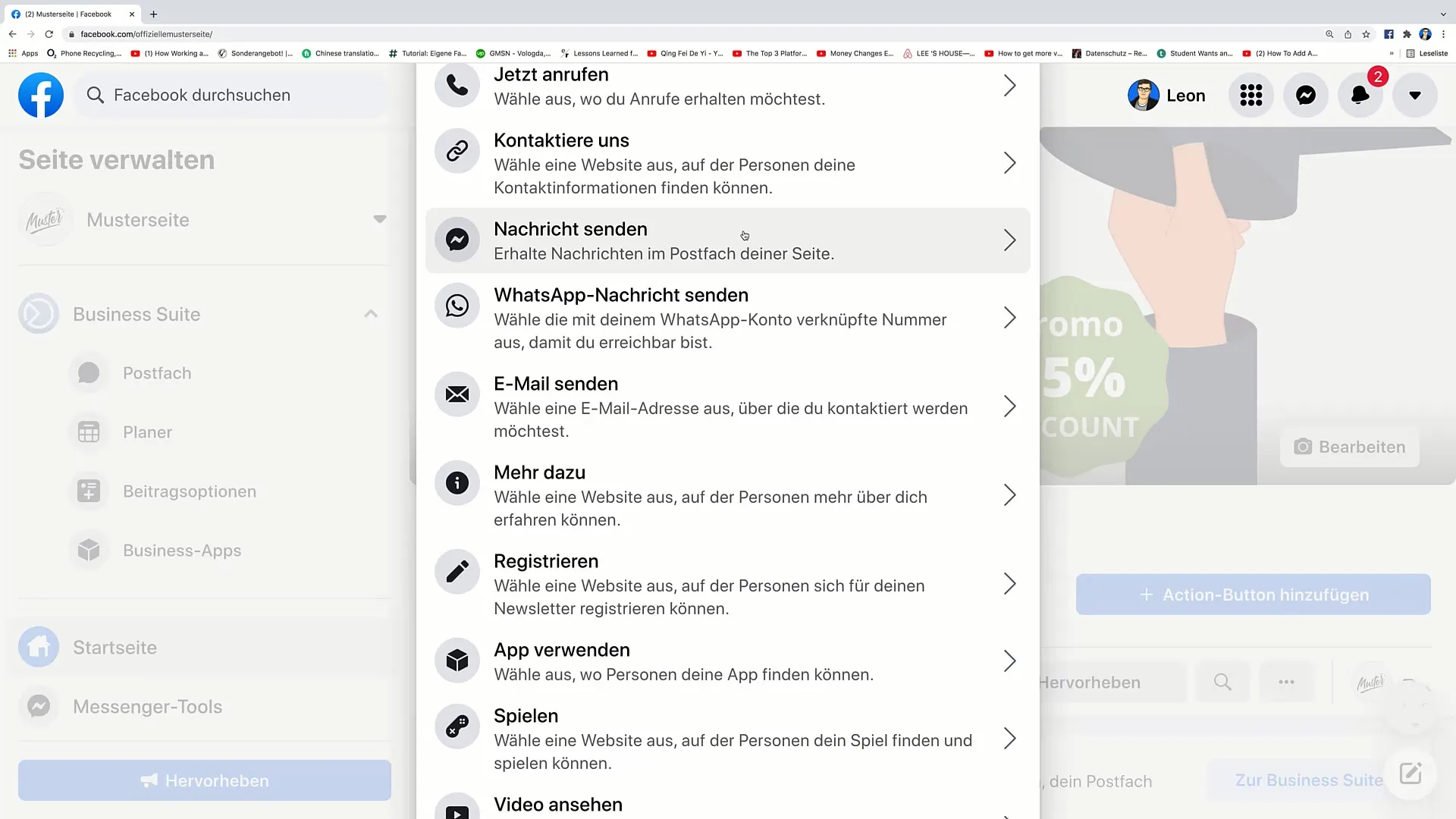Click the three-dots more options button
Viewport: 1456px width, 819px height.
pyautogui.click(x=1286, y=682)
